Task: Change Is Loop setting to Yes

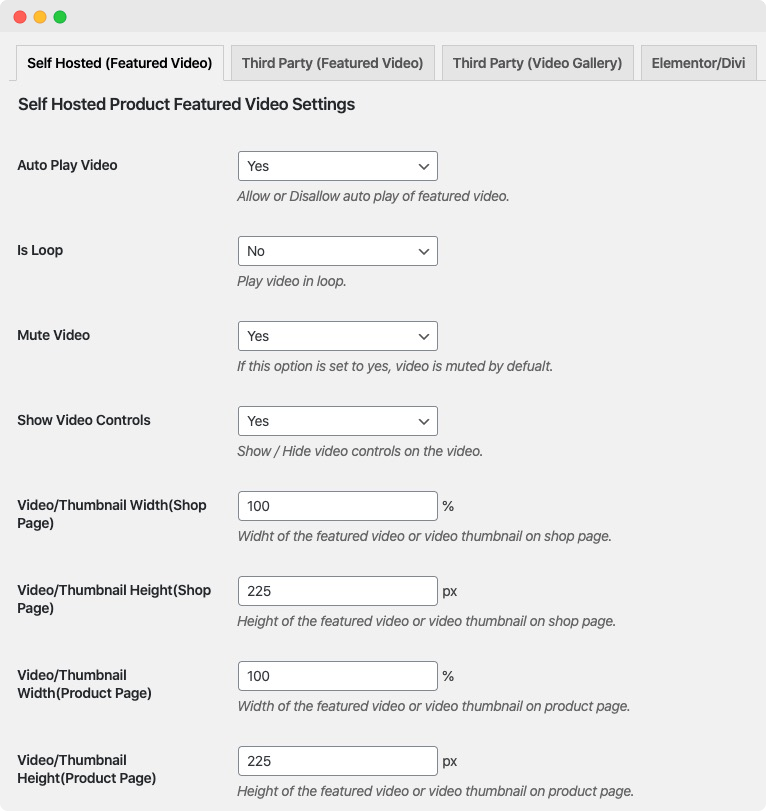Action: coord(337,251)
